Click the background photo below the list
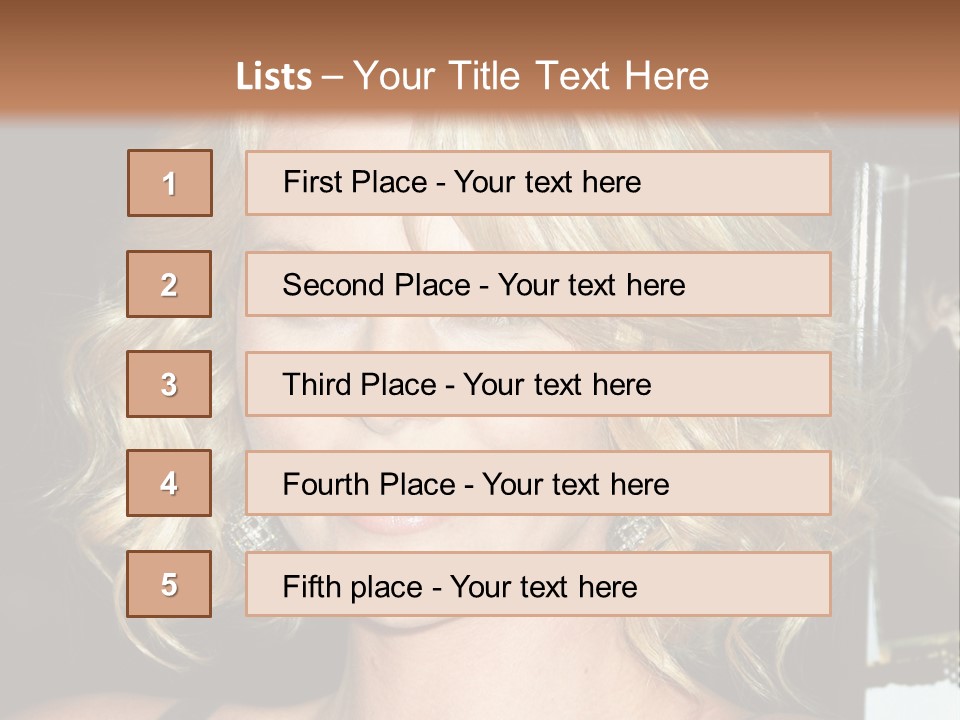Image resolution: width=960 pixels, height=720 pixels. 480,670
